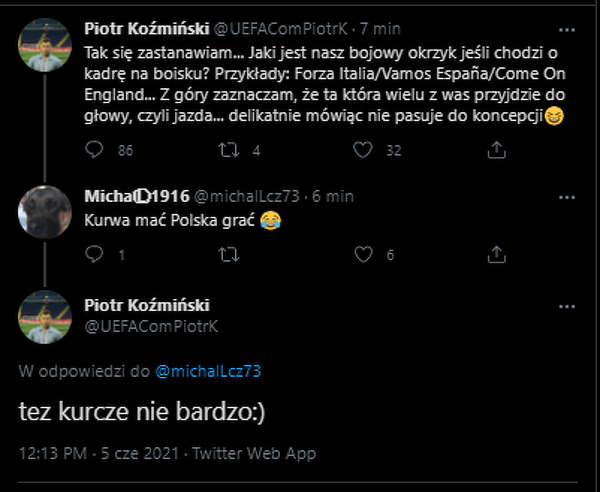600x492 pixels.
Task: Like the first tweet with 32 likes
Action: (365, 150)
